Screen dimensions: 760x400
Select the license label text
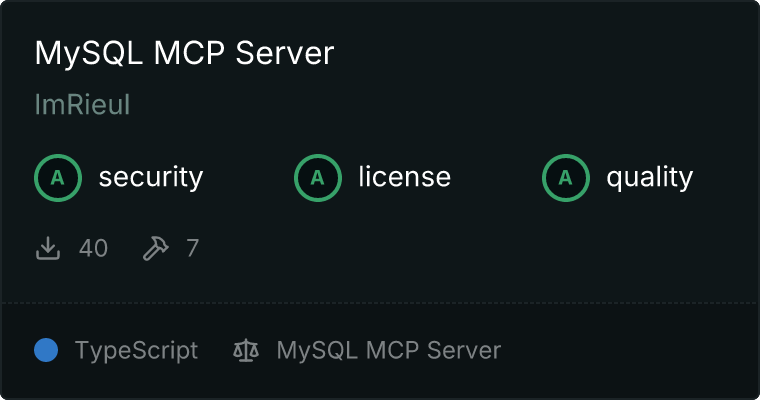point(405,177)
